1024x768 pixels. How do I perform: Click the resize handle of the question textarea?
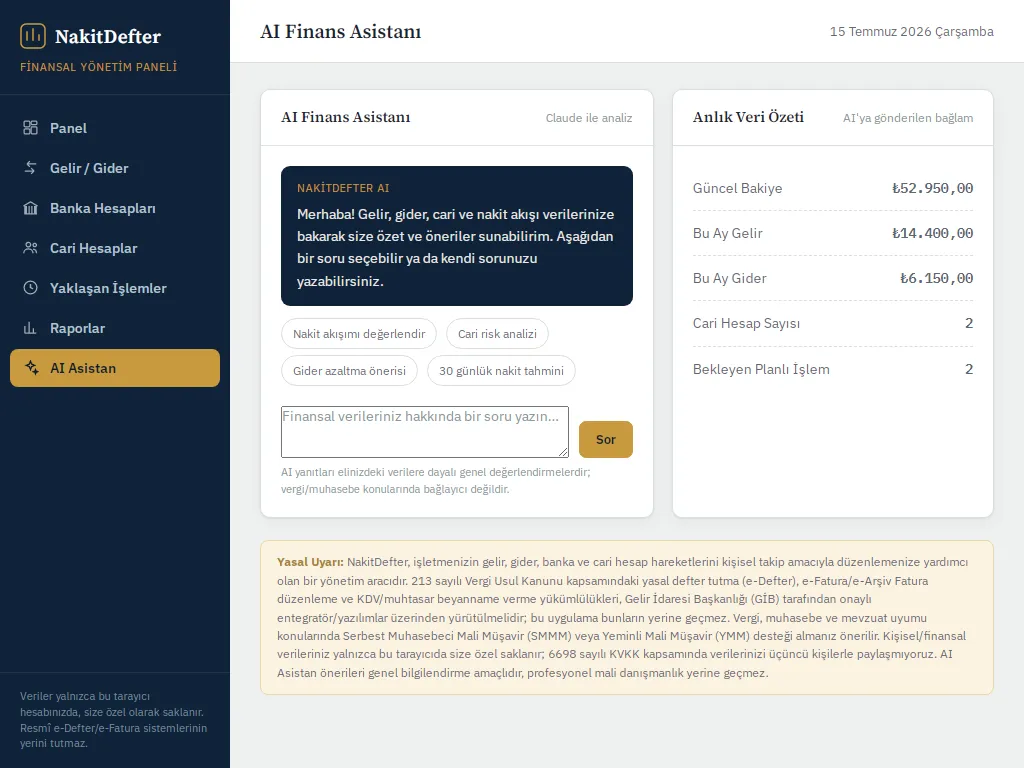pyautogui.click(x=564, y=453)
